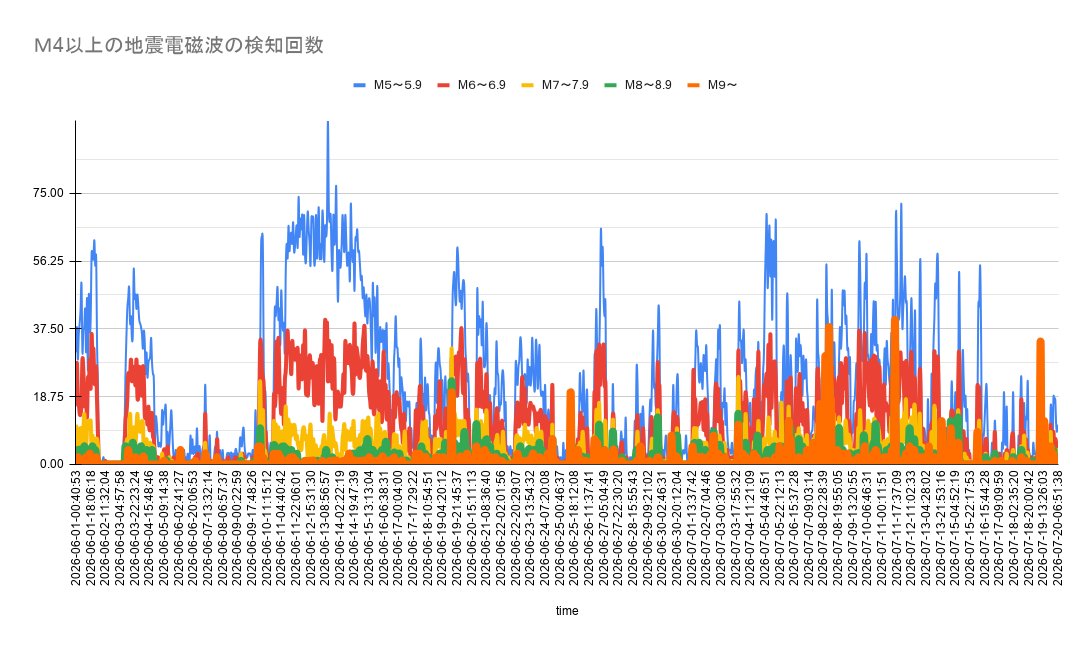Viewport: 1091px width, 651px height.
Task: Click the y-axis value 18.75
Action: pyautogui.click(x=49, y=396)
